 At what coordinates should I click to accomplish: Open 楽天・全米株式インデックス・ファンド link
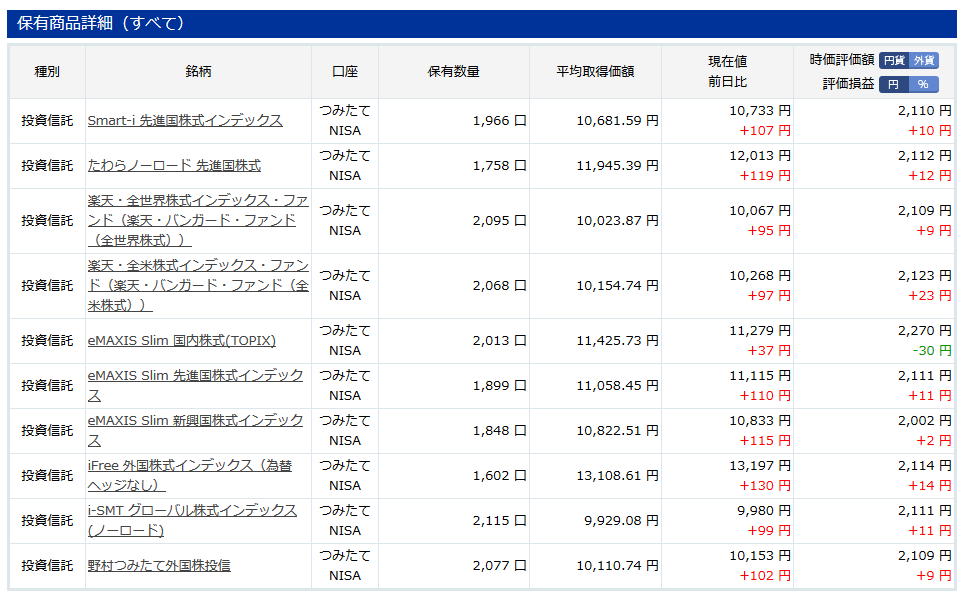click(x=198, y=285)
